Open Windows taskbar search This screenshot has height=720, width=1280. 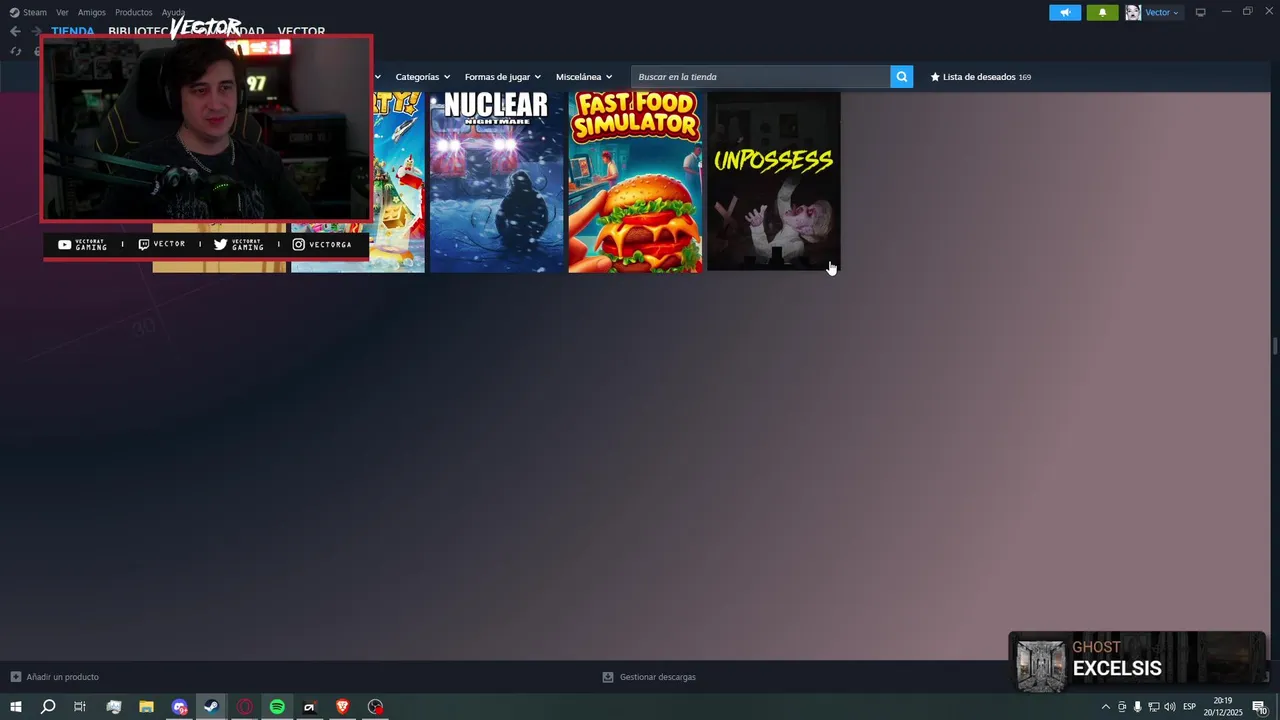47,707
